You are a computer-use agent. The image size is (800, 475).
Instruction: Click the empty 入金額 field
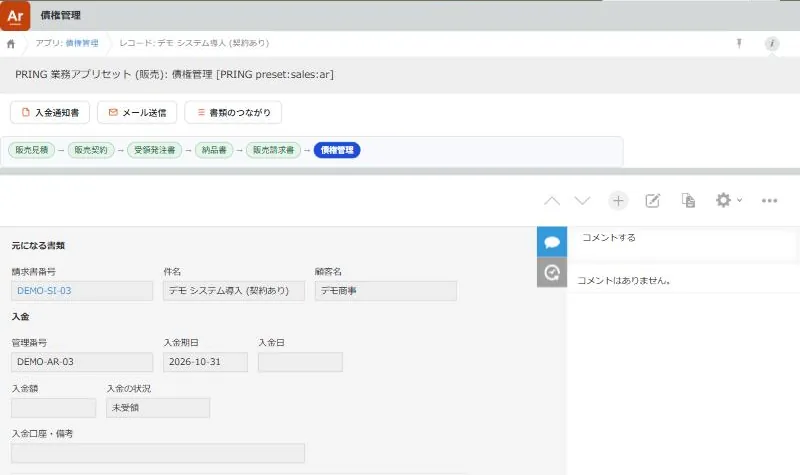pyautogui.click(x=54, y=408)
